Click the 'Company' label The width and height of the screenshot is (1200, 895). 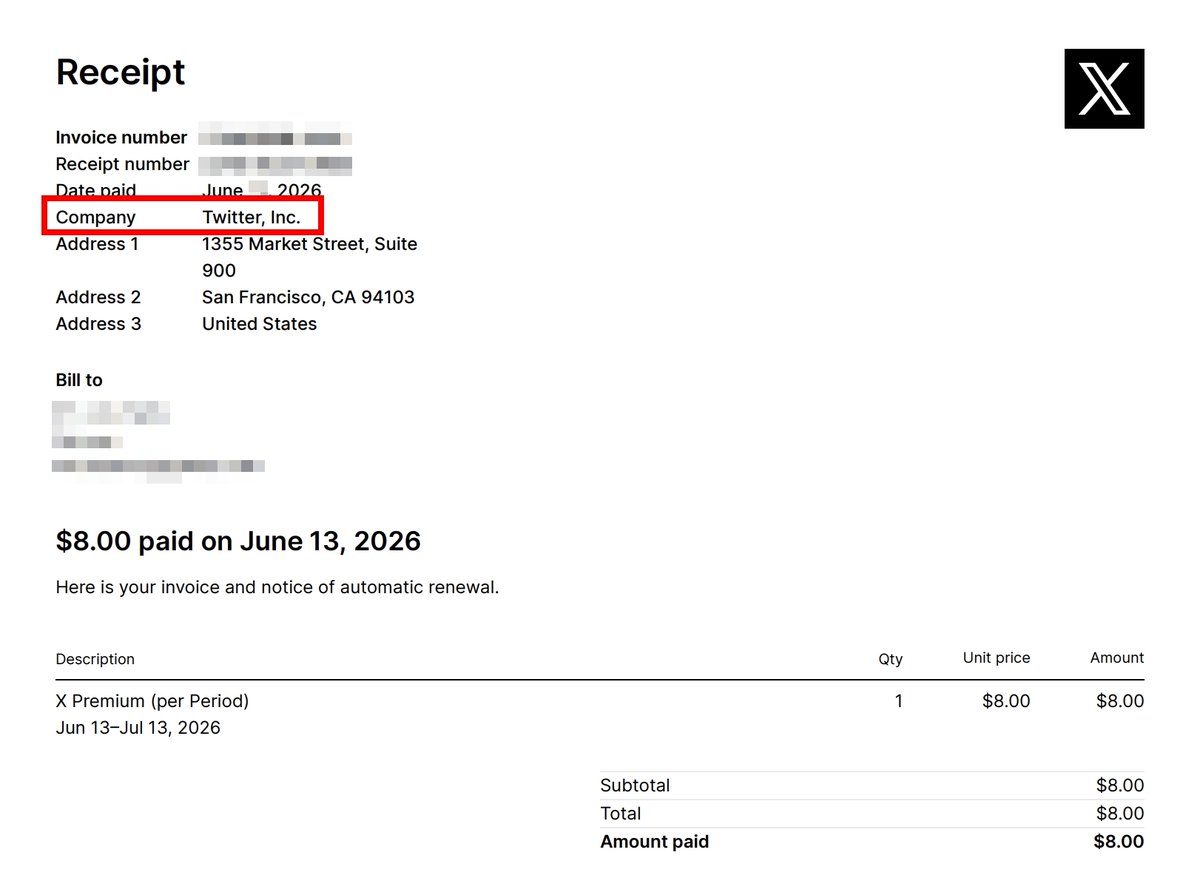(95, 217)
